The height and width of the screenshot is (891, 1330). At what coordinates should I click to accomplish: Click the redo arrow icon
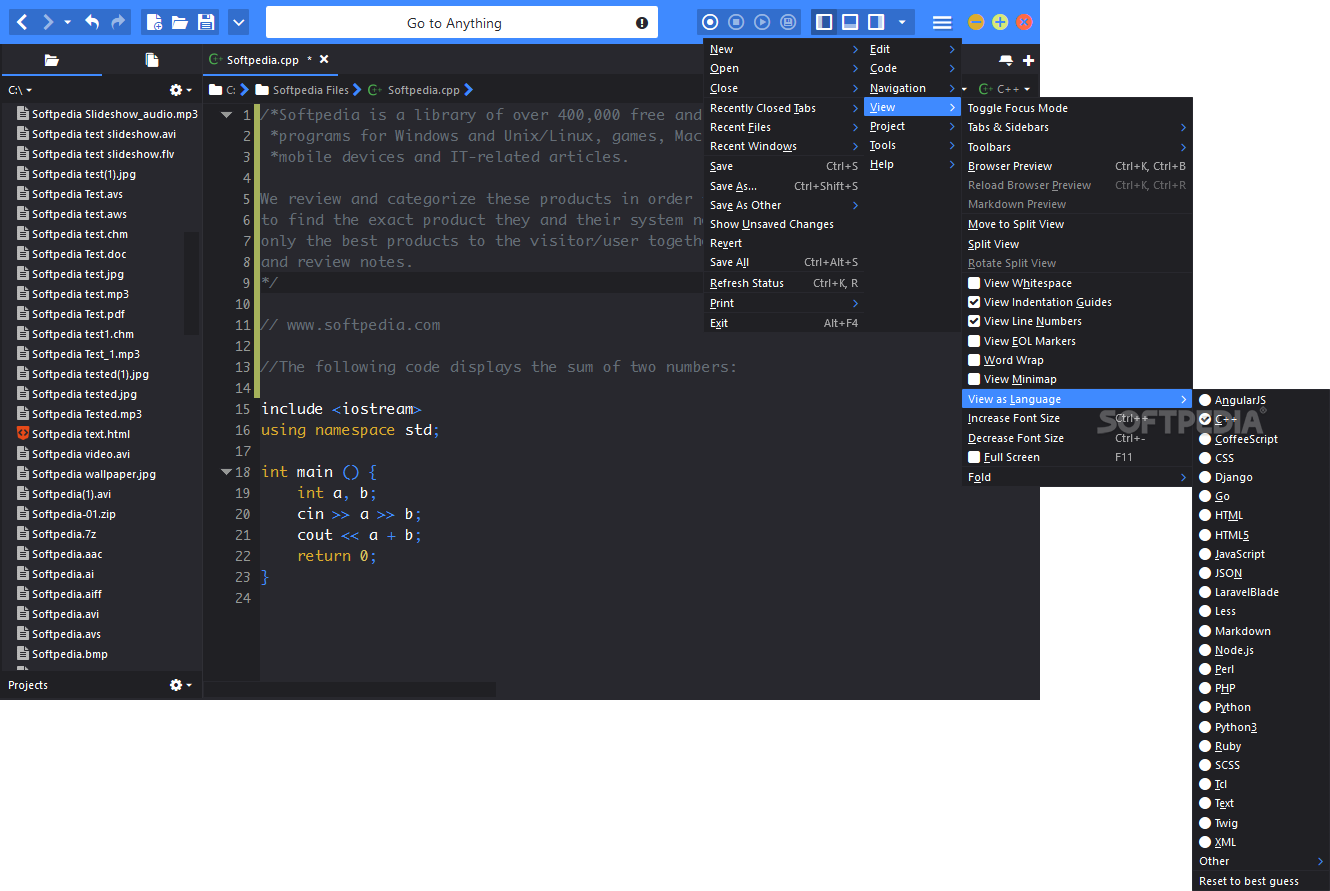tap(118, 22)
